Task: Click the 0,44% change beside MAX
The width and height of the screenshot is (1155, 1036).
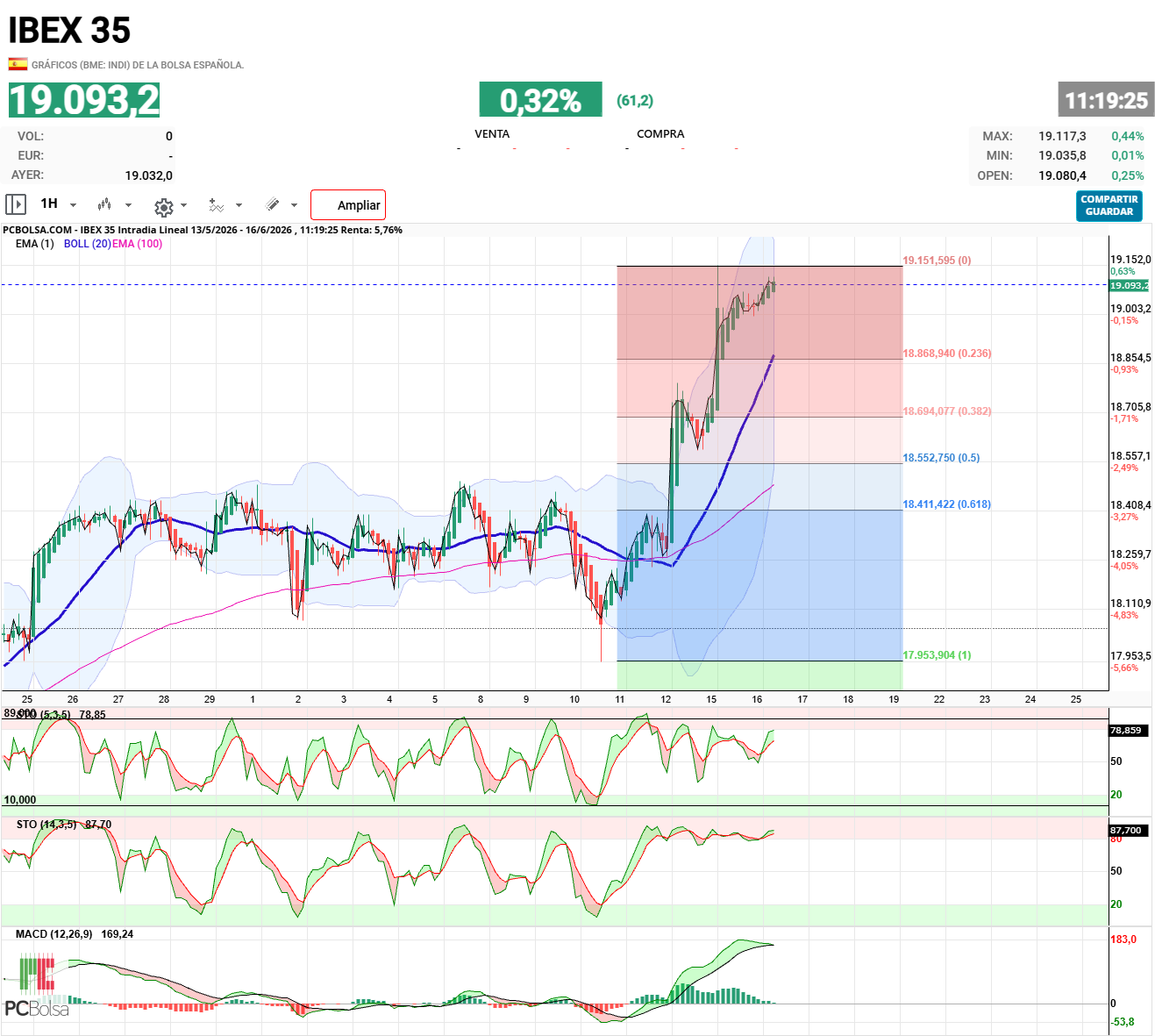Action: pos(1128,136)
